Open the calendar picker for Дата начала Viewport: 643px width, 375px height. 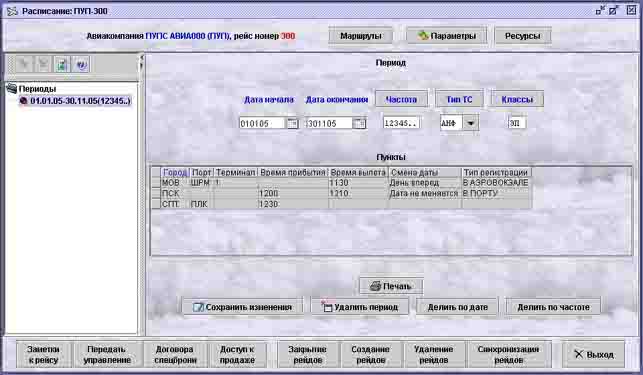(x=292, y=123)
